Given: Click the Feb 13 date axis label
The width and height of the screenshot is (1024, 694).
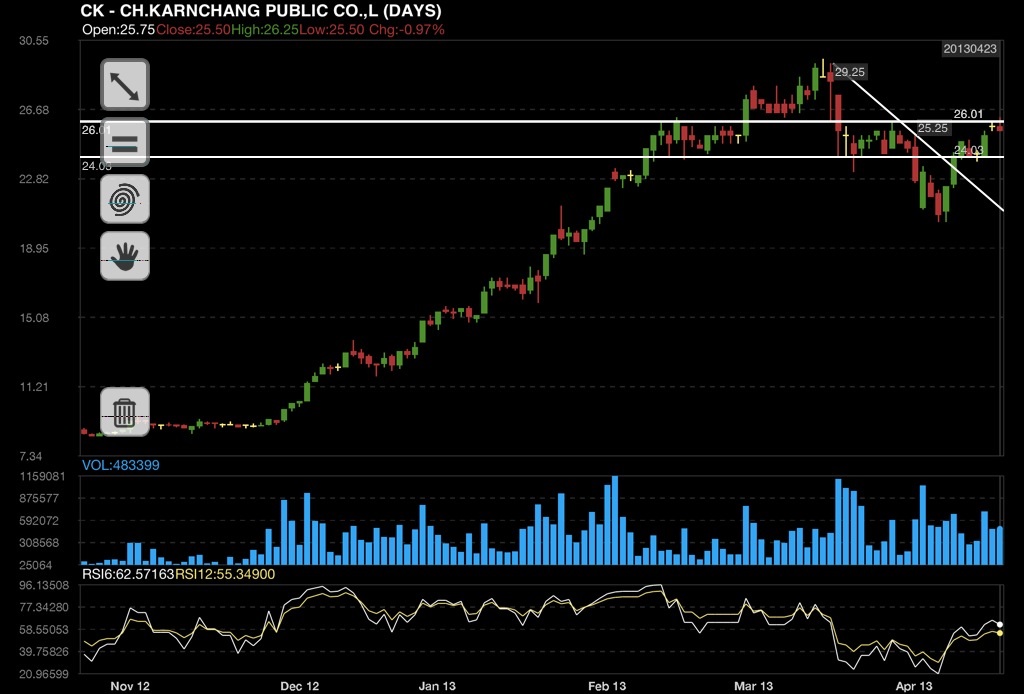Looking at the screenshot, I should [607, 686].
